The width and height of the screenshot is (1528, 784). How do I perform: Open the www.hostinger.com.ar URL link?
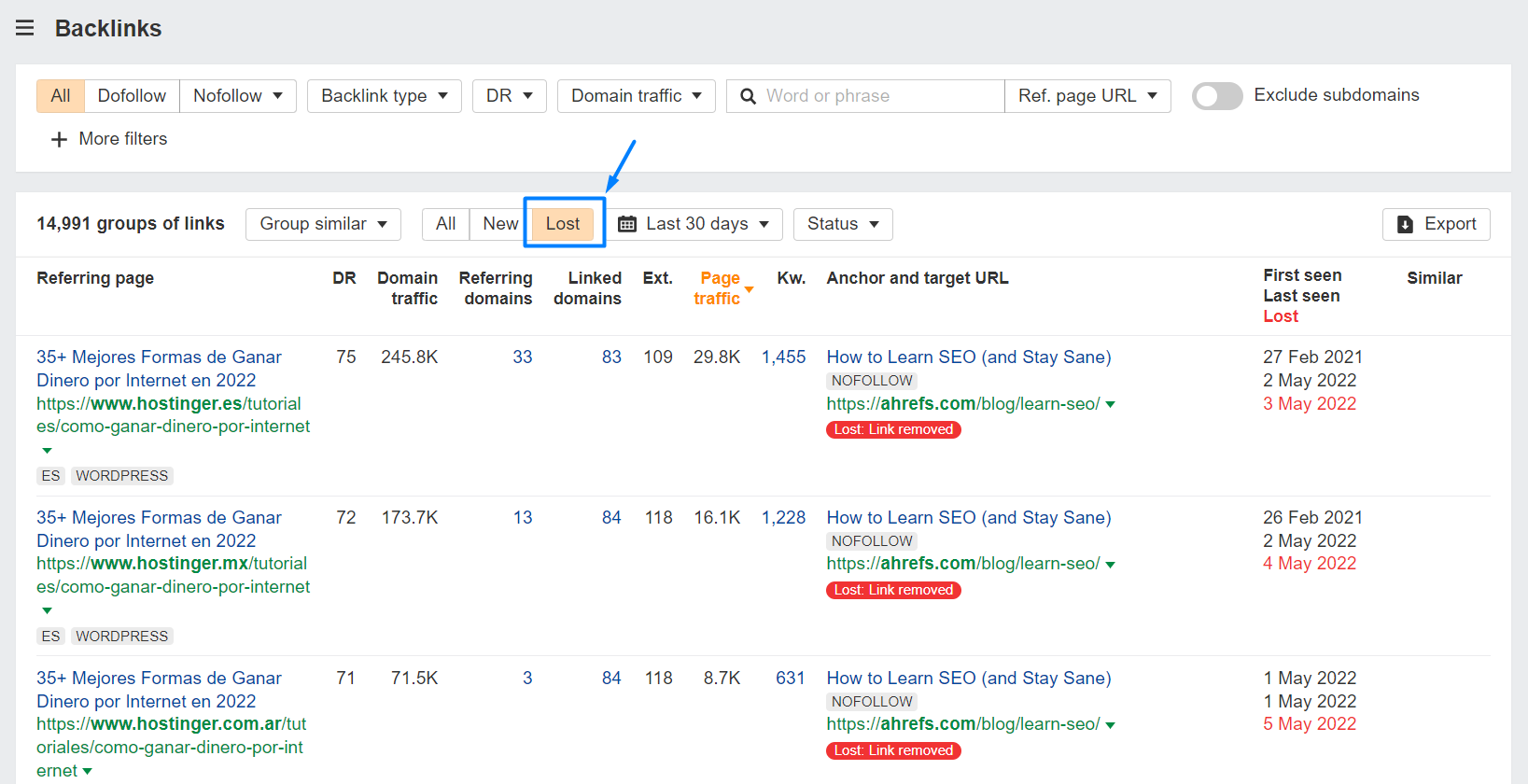click(x=171, y=747)
